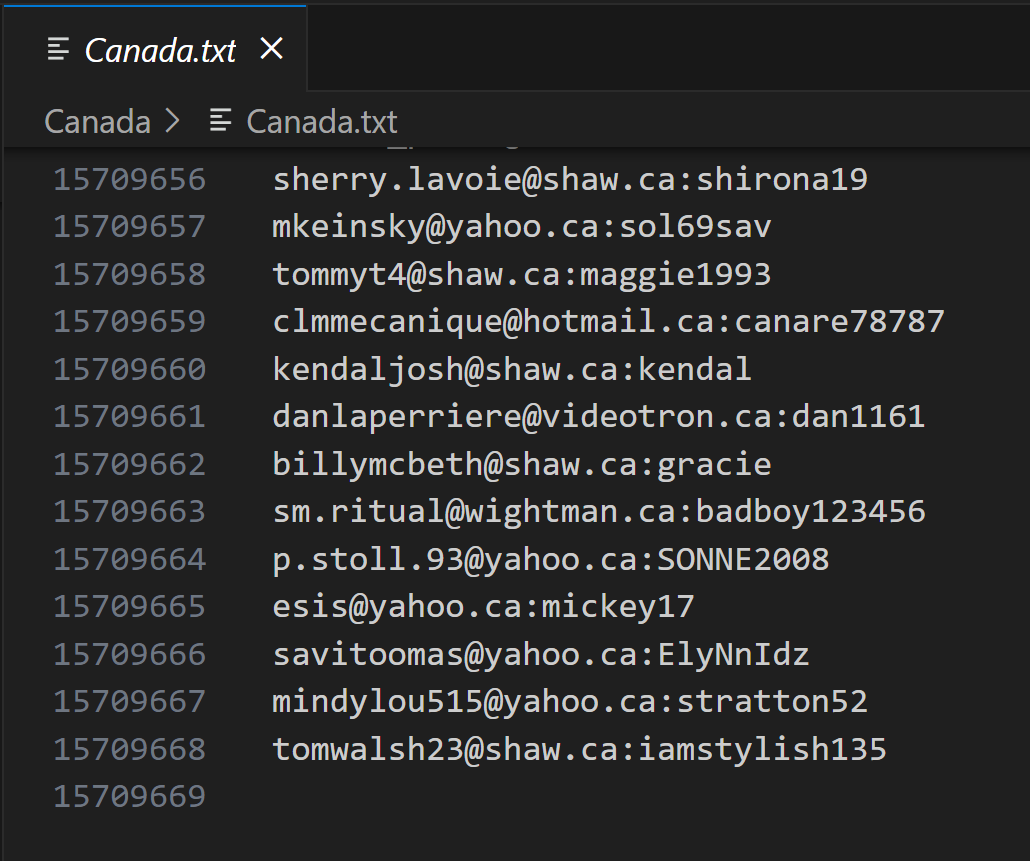
Task: Select line number 15709664 in the gutter
Action: (x=129, y=560)
